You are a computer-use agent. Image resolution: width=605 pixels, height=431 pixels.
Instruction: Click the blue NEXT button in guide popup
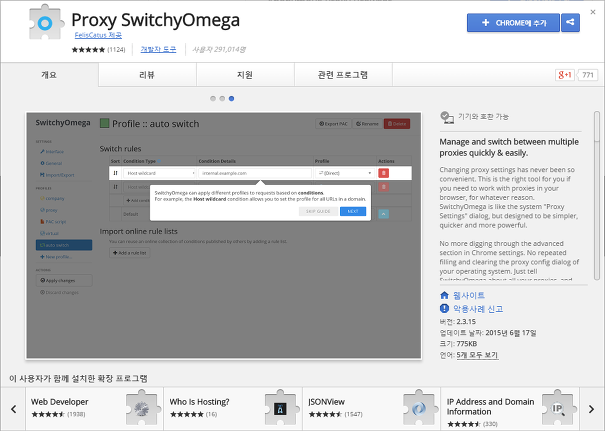(353, 211)
